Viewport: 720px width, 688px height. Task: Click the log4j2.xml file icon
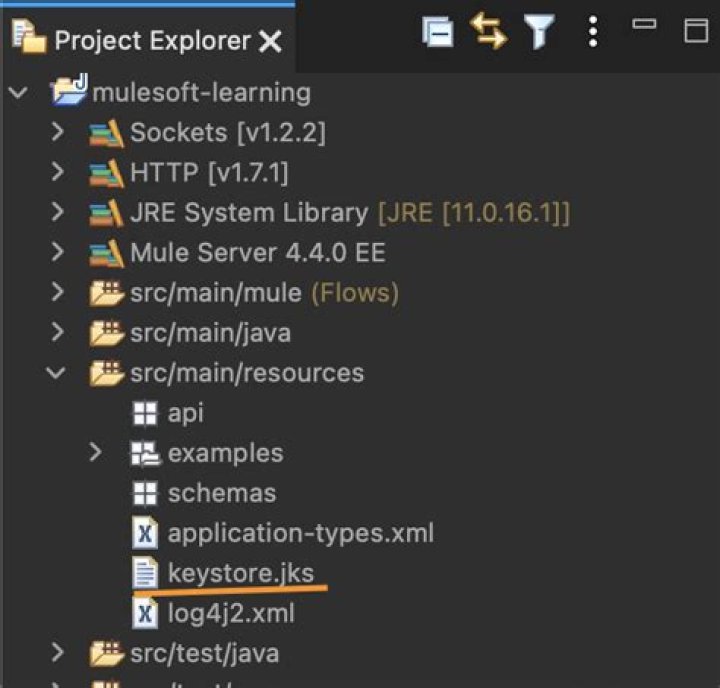(145, 613)
